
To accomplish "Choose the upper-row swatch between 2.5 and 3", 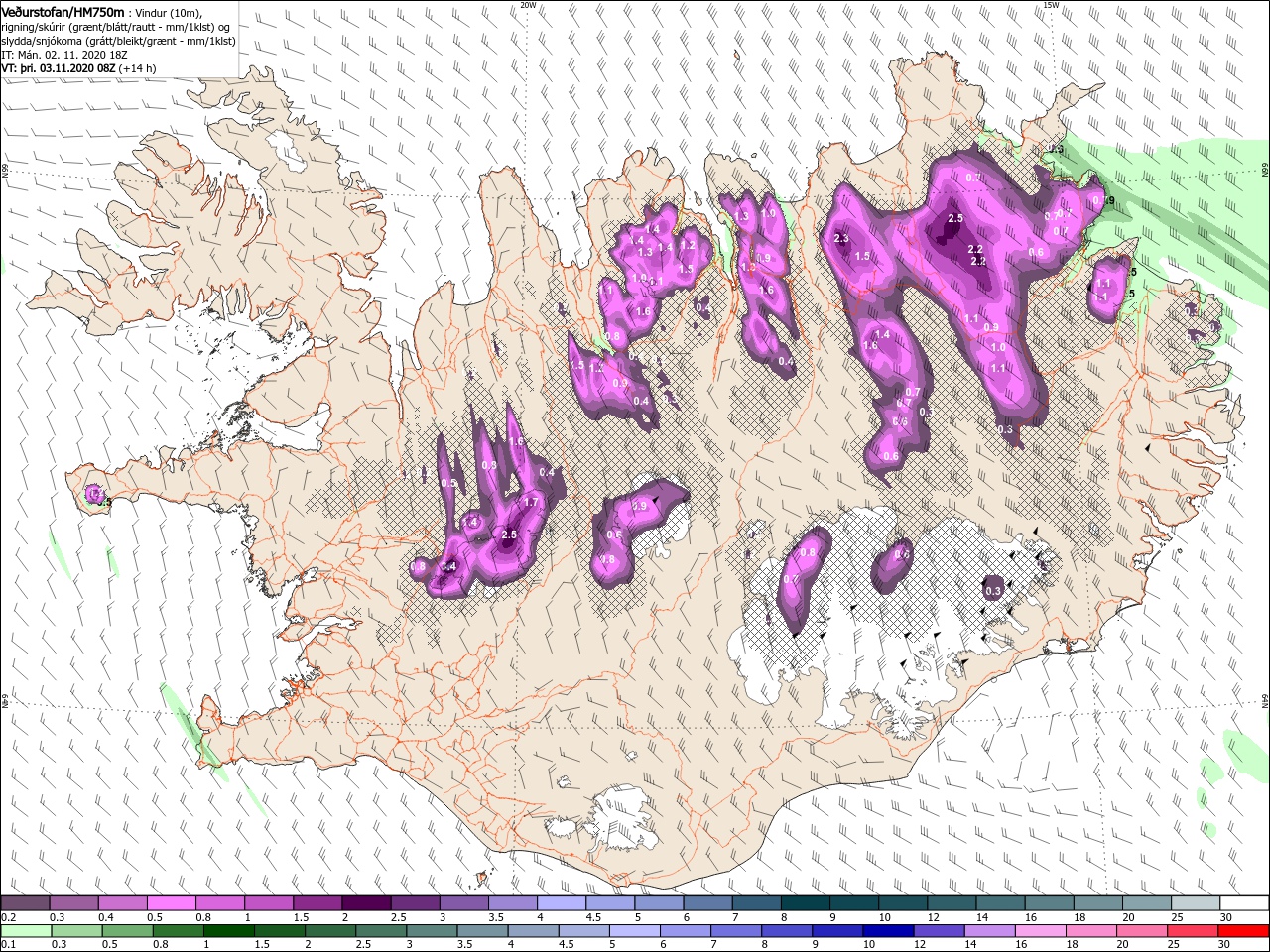I will [415, 903].
